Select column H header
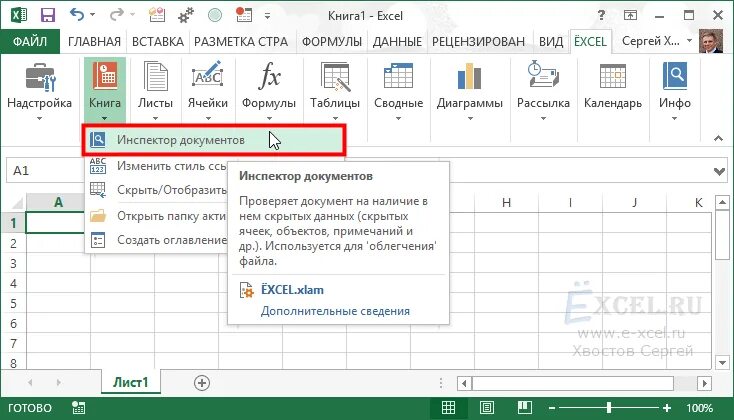 (506, 202)
